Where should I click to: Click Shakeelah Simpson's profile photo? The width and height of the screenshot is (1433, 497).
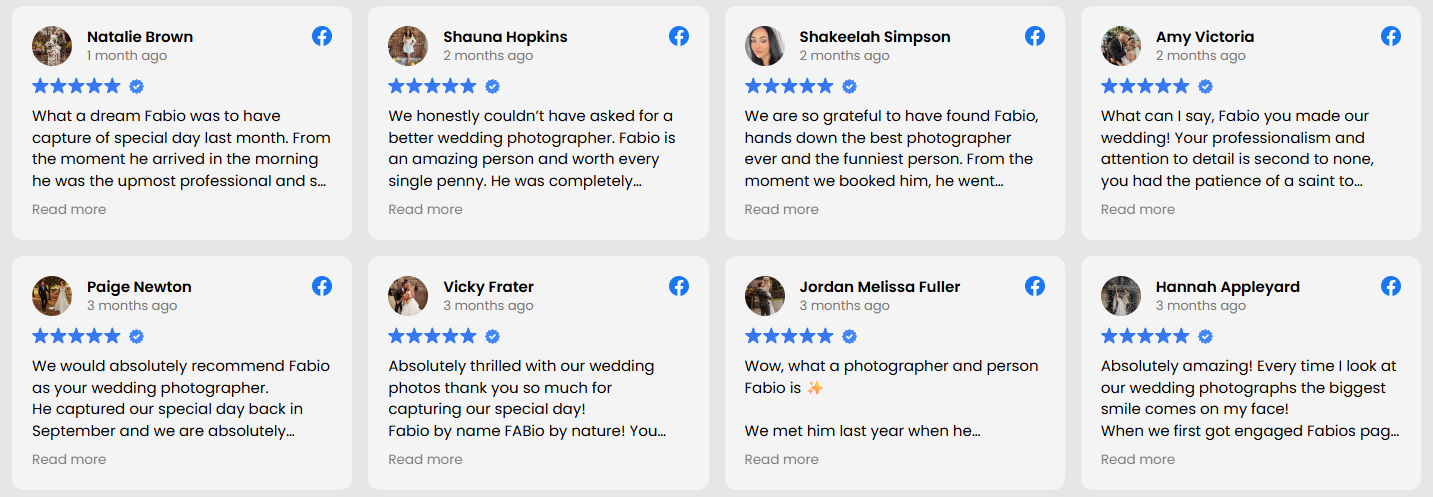[x=765, y=46]
